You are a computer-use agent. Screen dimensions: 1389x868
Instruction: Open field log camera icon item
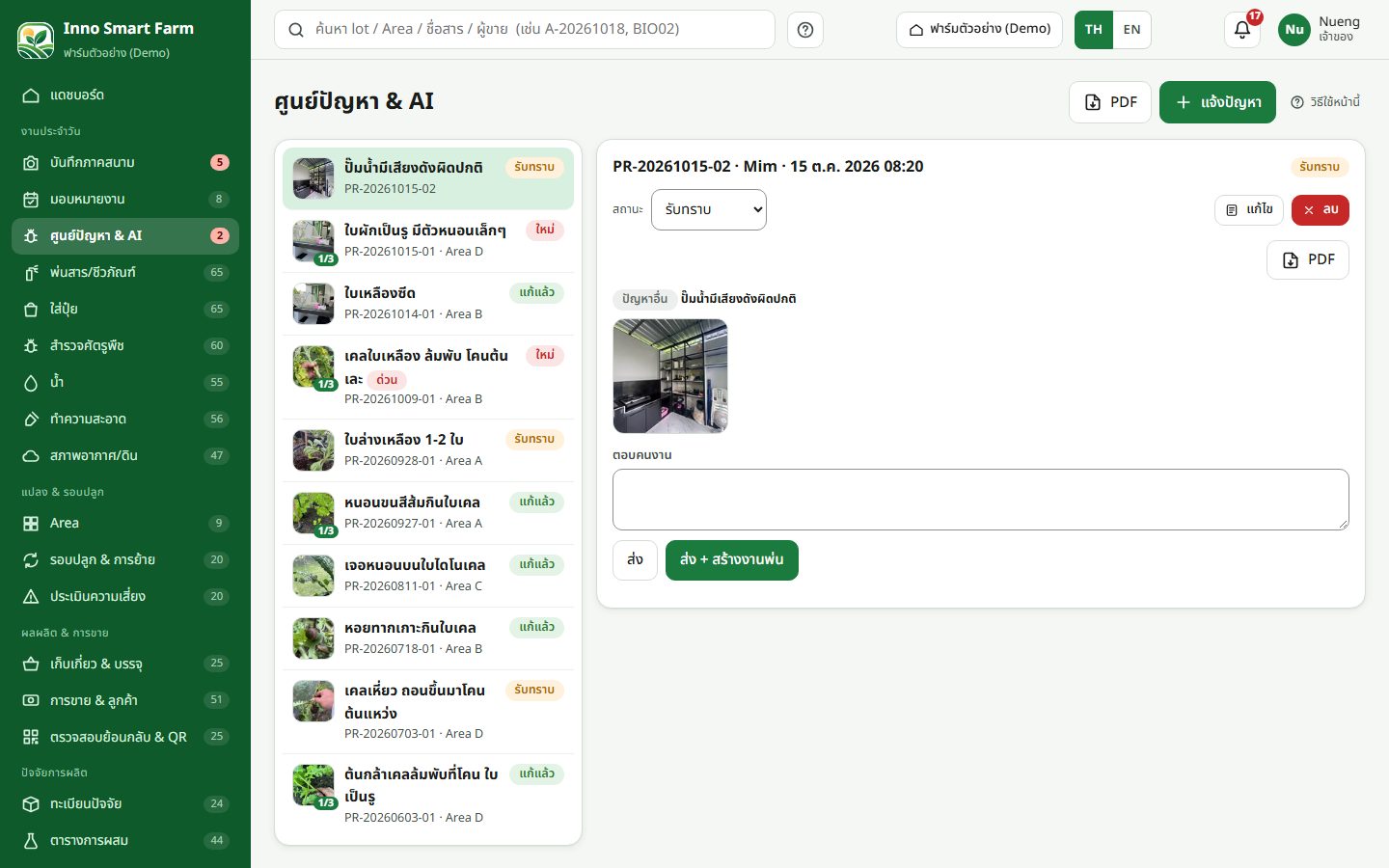(31, 163)
